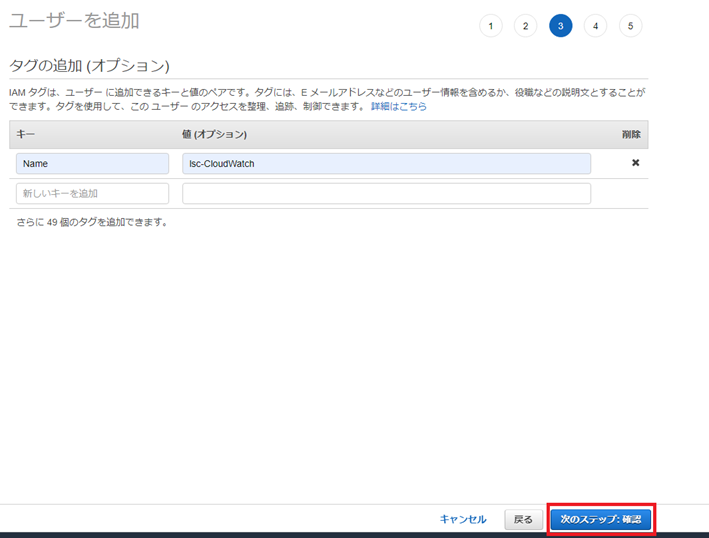Jump to wizard step 5 circle

630,26
